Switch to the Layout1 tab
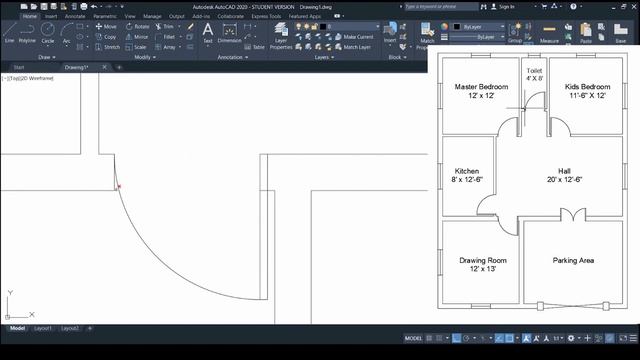This screenshot has height=360, width=640. pyautogui.click(x=42, y=328)
